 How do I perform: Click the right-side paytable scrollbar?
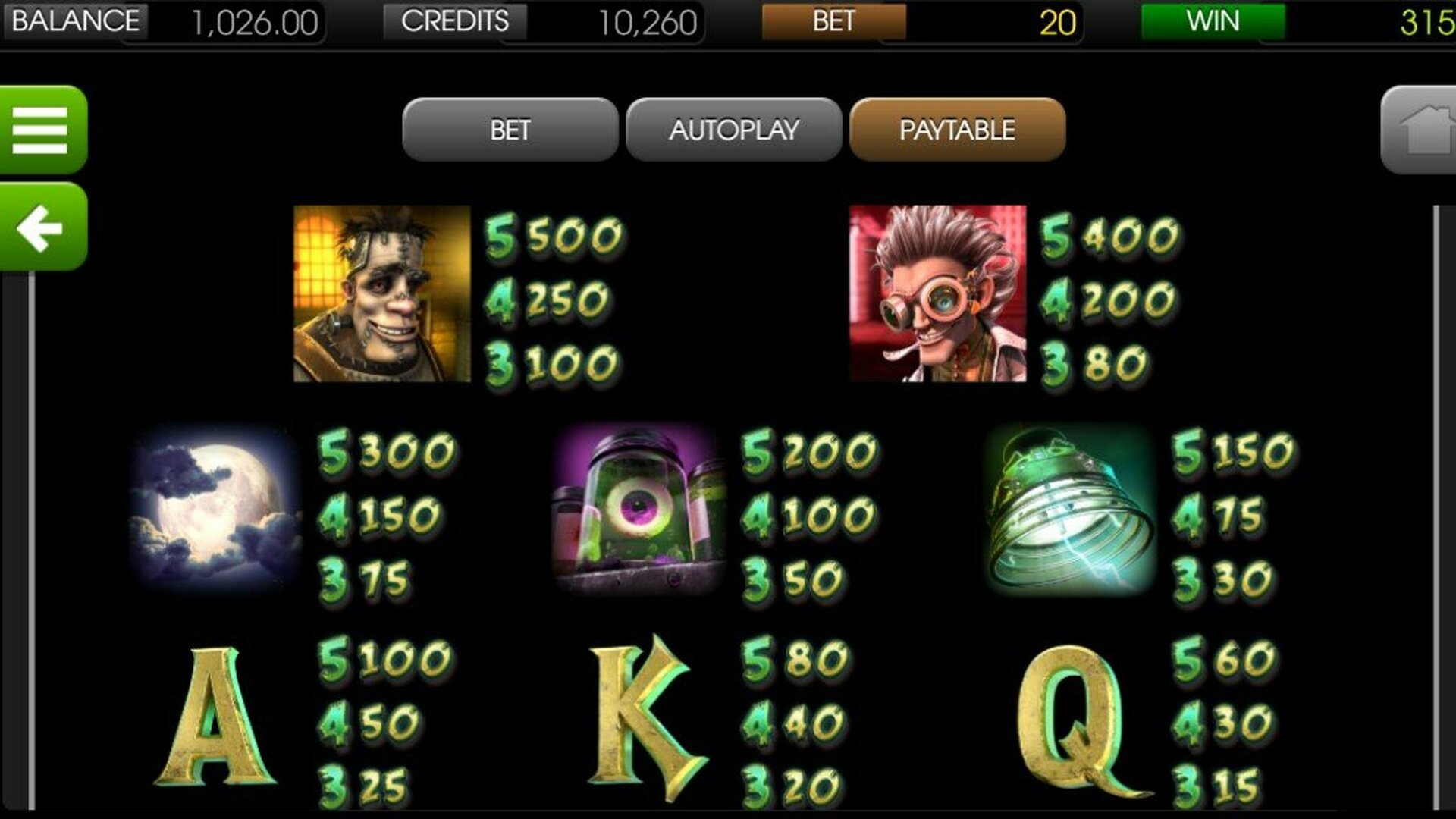1436,507
